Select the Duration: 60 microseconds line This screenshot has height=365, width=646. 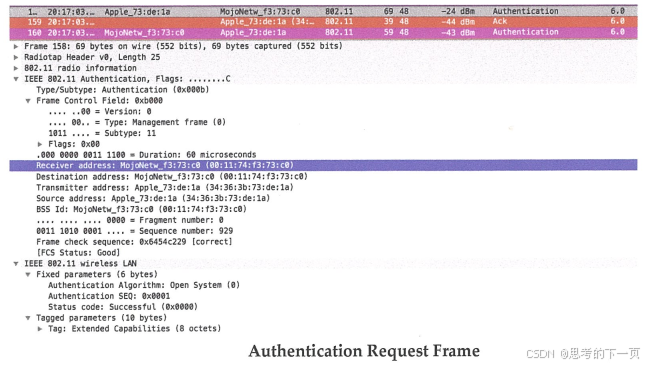tap(146, 155)
